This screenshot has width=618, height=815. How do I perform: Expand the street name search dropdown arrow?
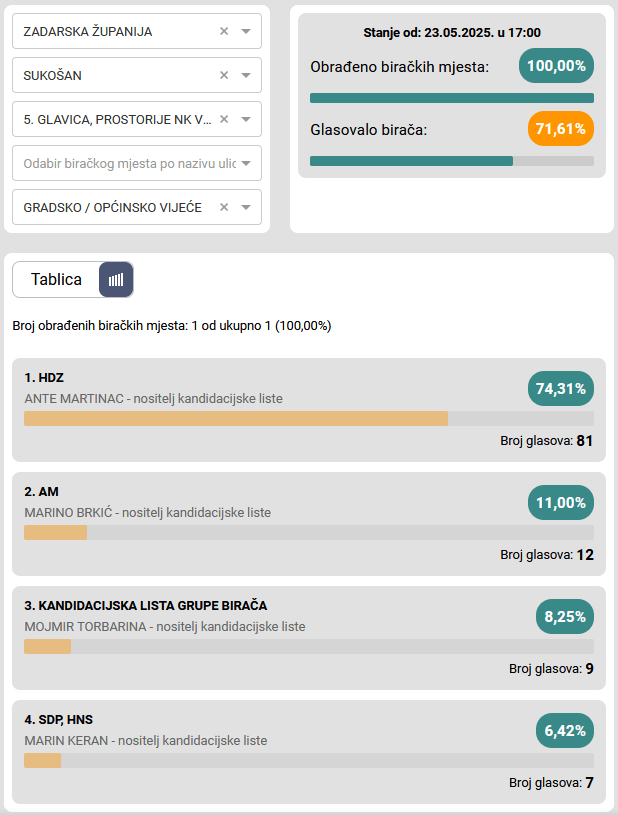coord(246,163)
